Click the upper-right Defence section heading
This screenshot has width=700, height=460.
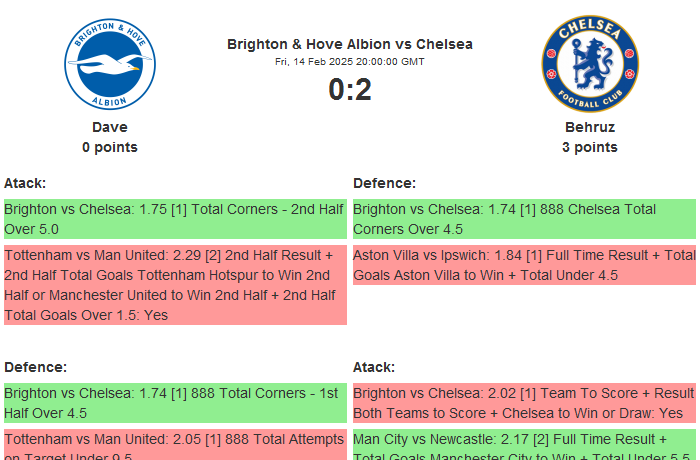click(x=385, y=183)
